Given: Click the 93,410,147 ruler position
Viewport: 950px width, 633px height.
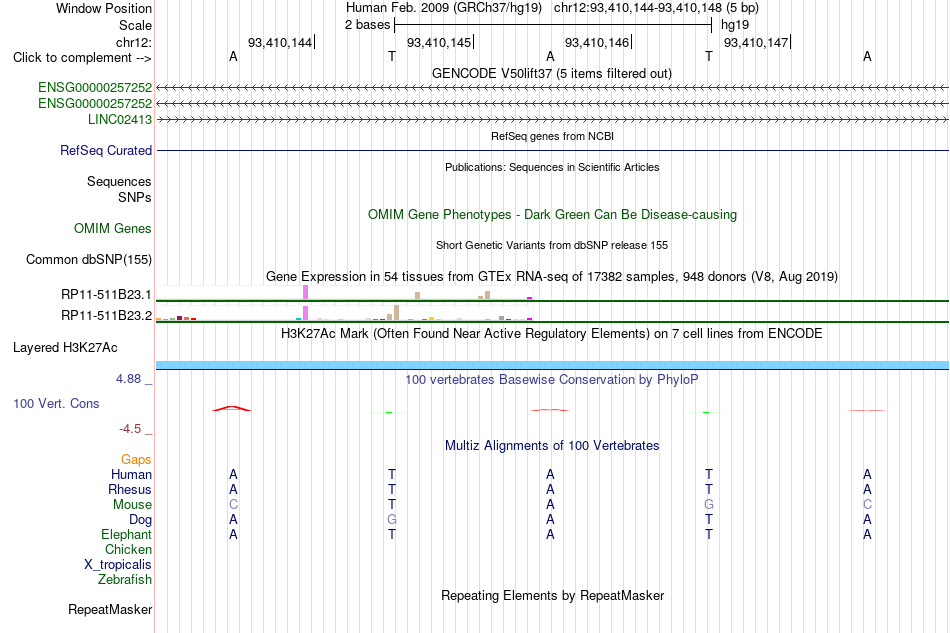Looking at the screenshot, I should click(x=756, y=42).
